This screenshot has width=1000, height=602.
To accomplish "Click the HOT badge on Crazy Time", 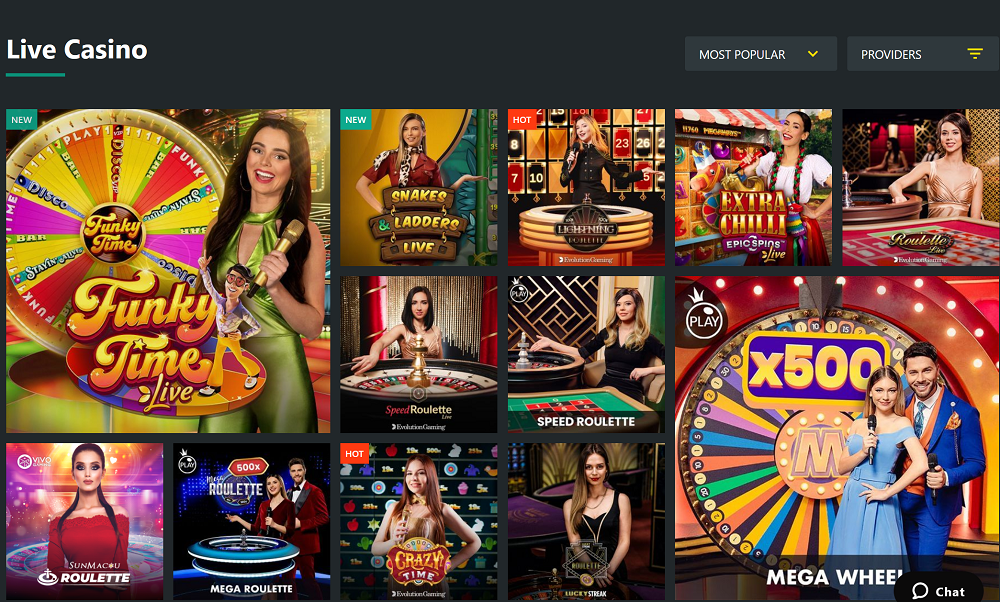I will (x=355, y=453).
